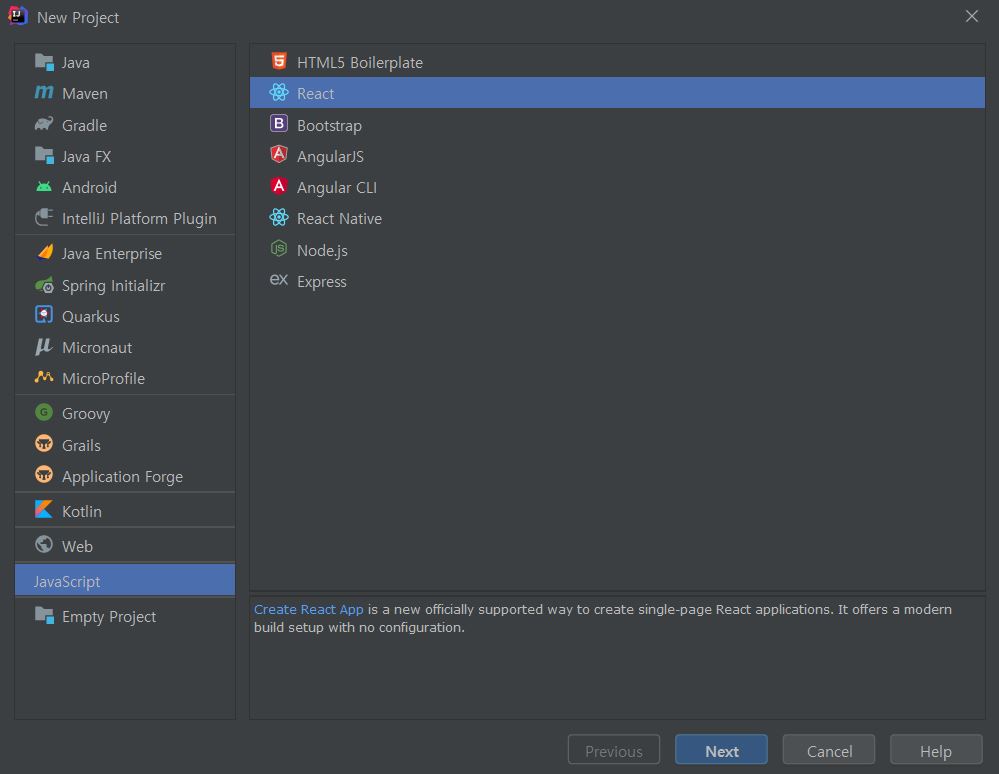Pick the Java FX label
This screenshot has height=774, width=999.
click(x=86, y=157)
